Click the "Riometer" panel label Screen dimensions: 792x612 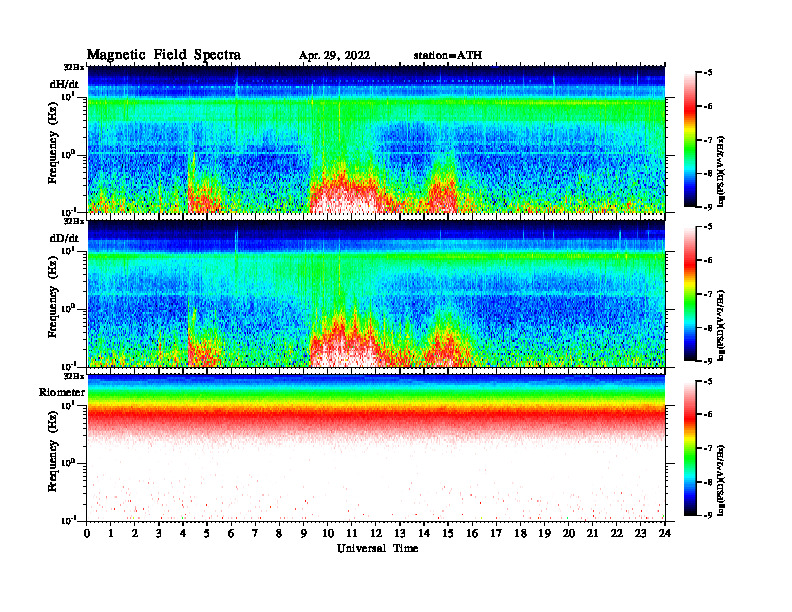pos(62,392)
